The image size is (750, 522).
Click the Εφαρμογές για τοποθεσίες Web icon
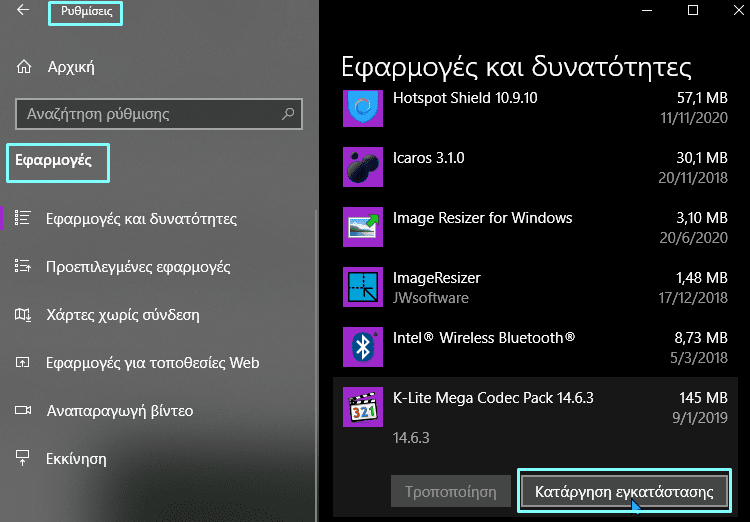tap(22, 362)
